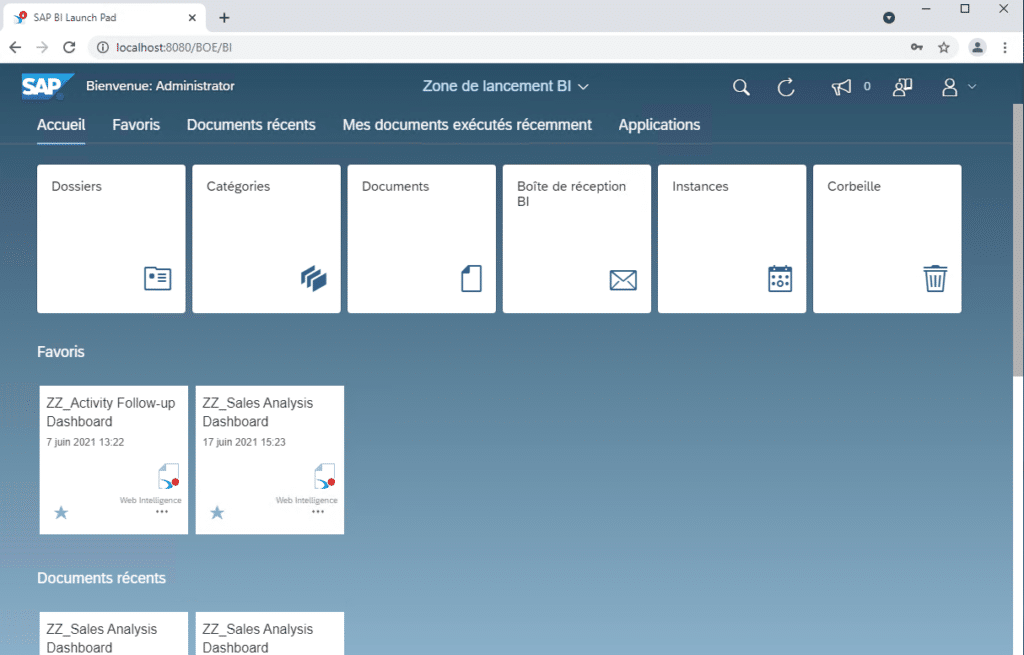Click the refresh icon in SAP header
1024x655 pixels.
pyautogui.click(x=786, y=87)
